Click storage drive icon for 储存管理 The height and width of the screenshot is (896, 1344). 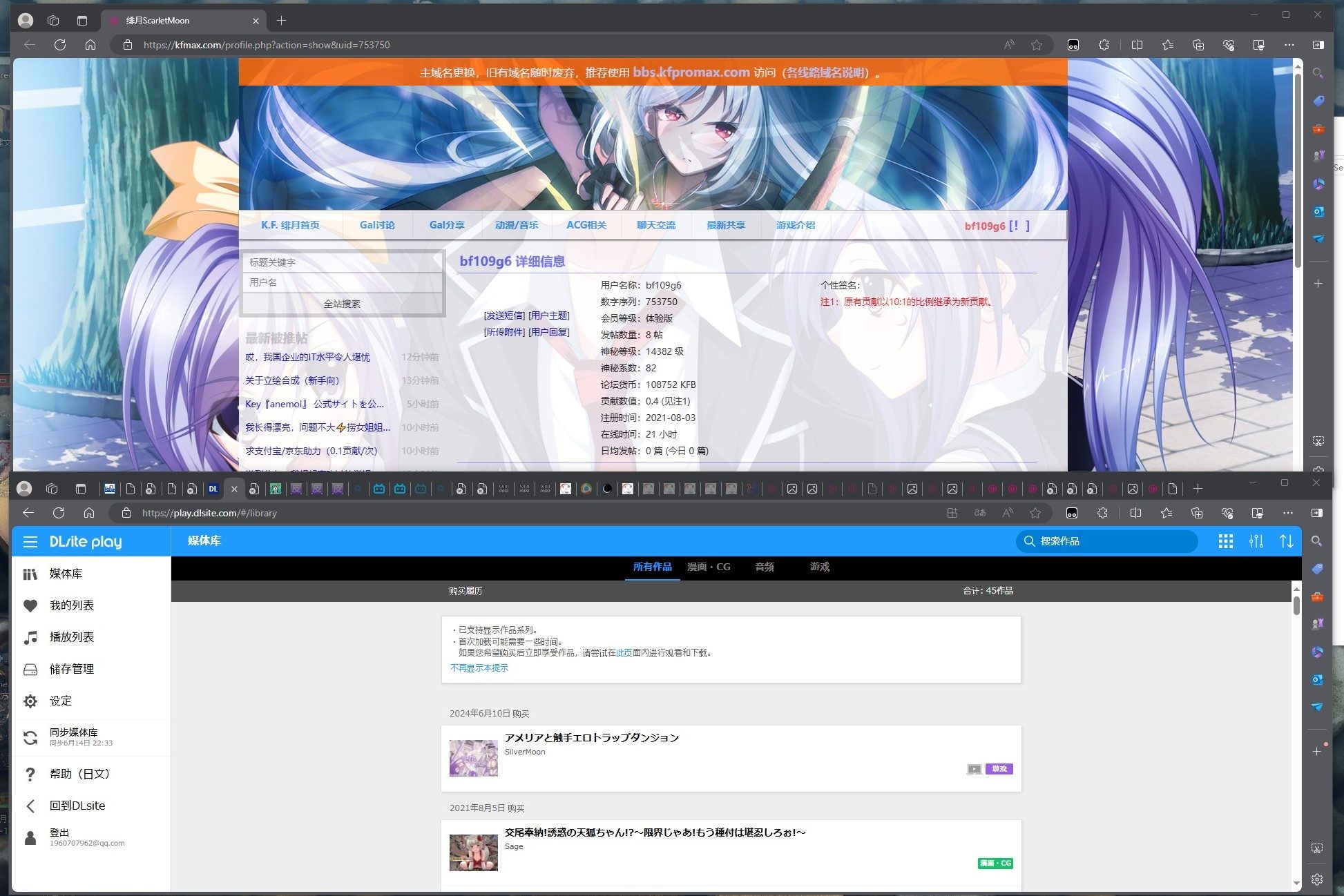[x=30, y=669]
